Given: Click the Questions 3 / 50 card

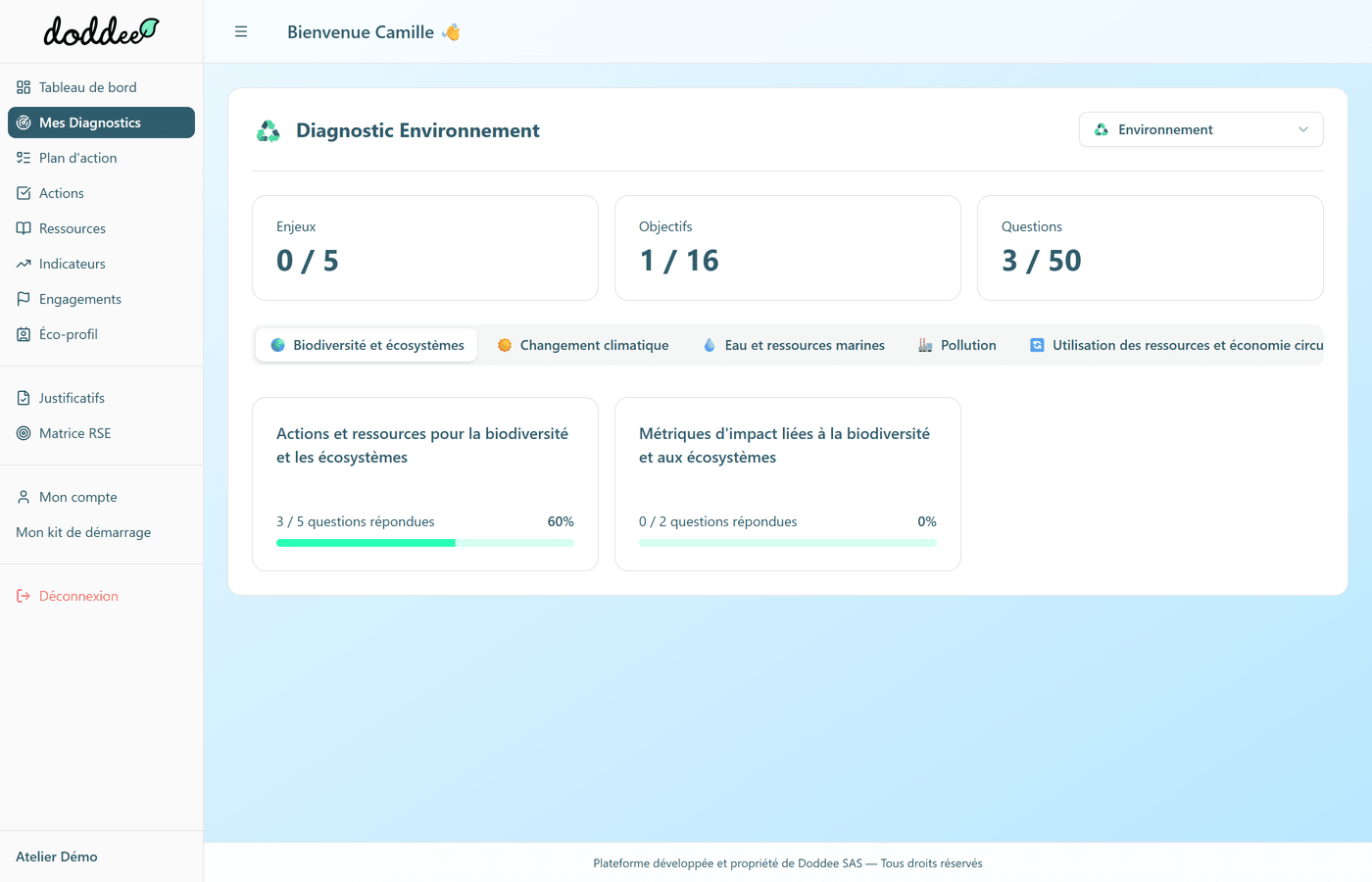Looking at the screenshot, I should 1151,248.
